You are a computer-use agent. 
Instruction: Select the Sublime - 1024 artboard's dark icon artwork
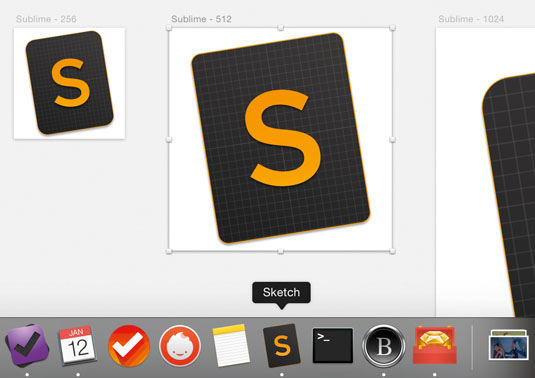click(x=509, y=194)
